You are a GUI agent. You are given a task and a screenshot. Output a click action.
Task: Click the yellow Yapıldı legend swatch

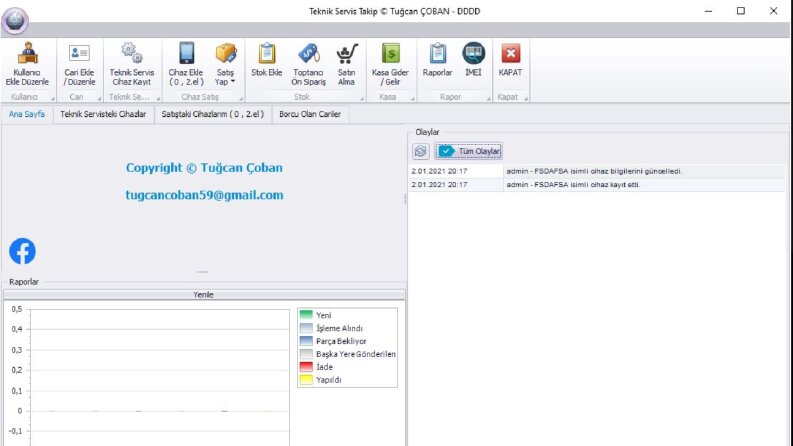(306, 380)
